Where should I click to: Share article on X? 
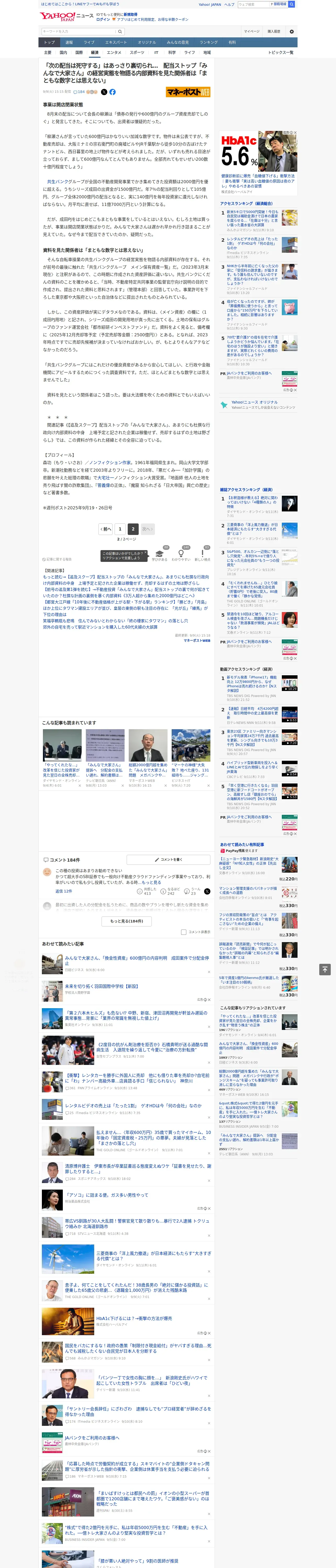coord(104,92)
